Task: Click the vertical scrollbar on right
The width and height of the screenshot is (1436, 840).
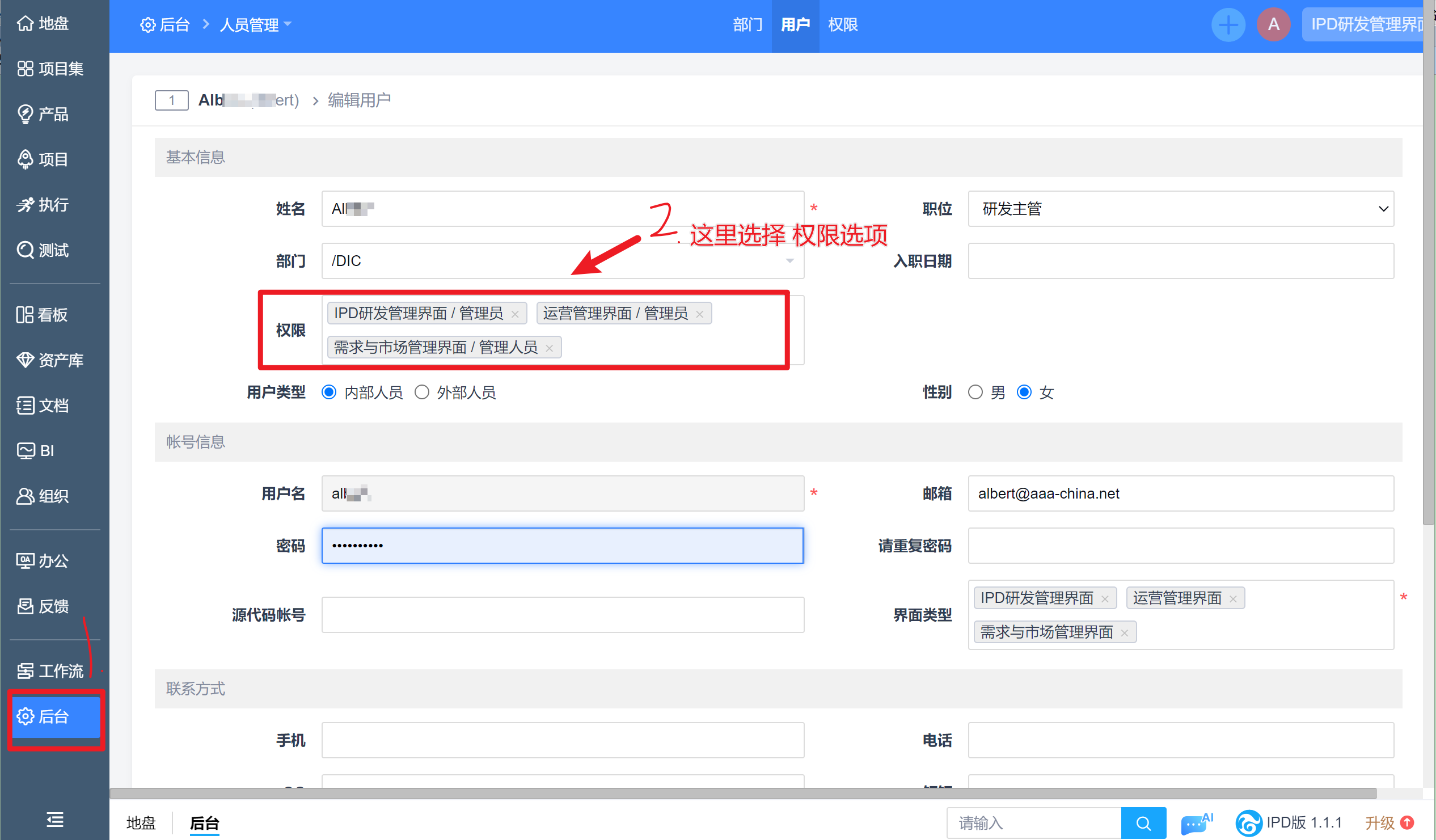Action: pos(1429,262)
